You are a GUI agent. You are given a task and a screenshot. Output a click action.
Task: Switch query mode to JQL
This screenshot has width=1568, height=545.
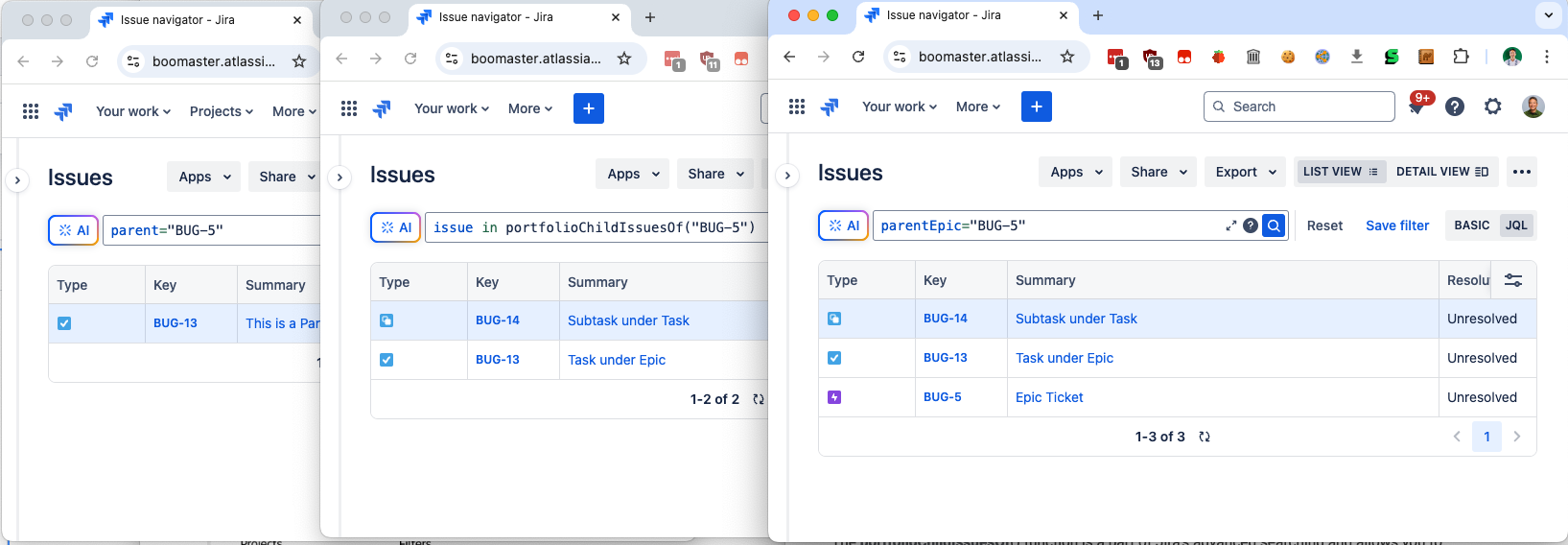[1516, 225]
